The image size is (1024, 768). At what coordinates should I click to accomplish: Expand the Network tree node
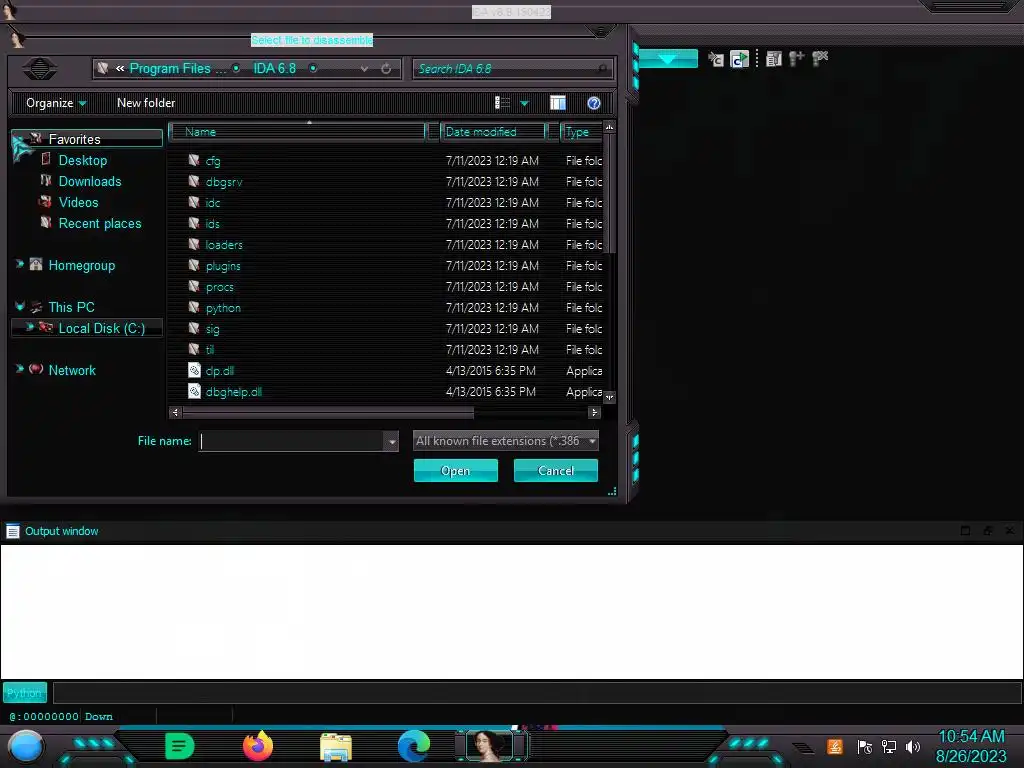tap(20, 369)
